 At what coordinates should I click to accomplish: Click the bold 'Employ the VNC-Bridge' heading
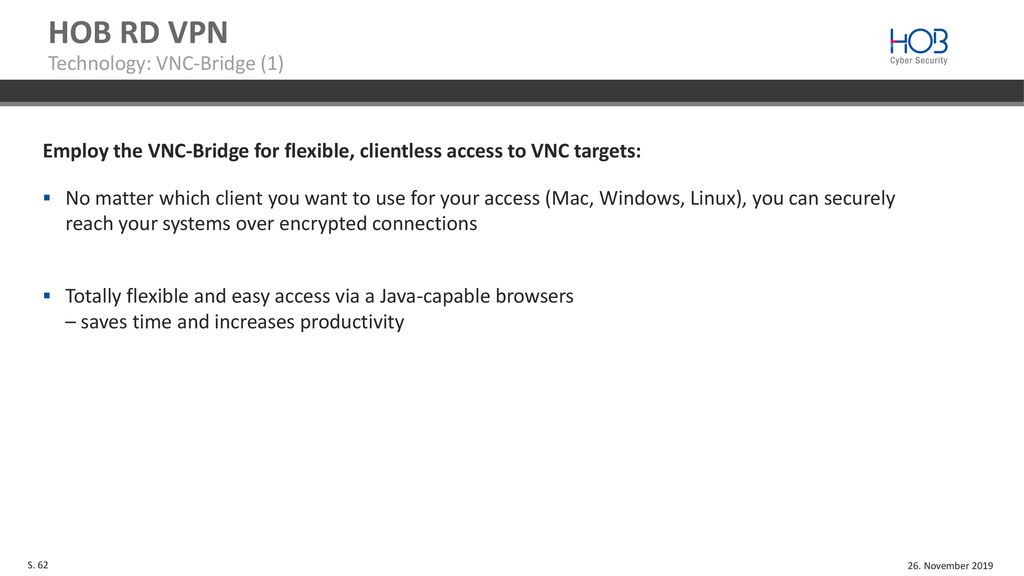[x=342, y=151]
